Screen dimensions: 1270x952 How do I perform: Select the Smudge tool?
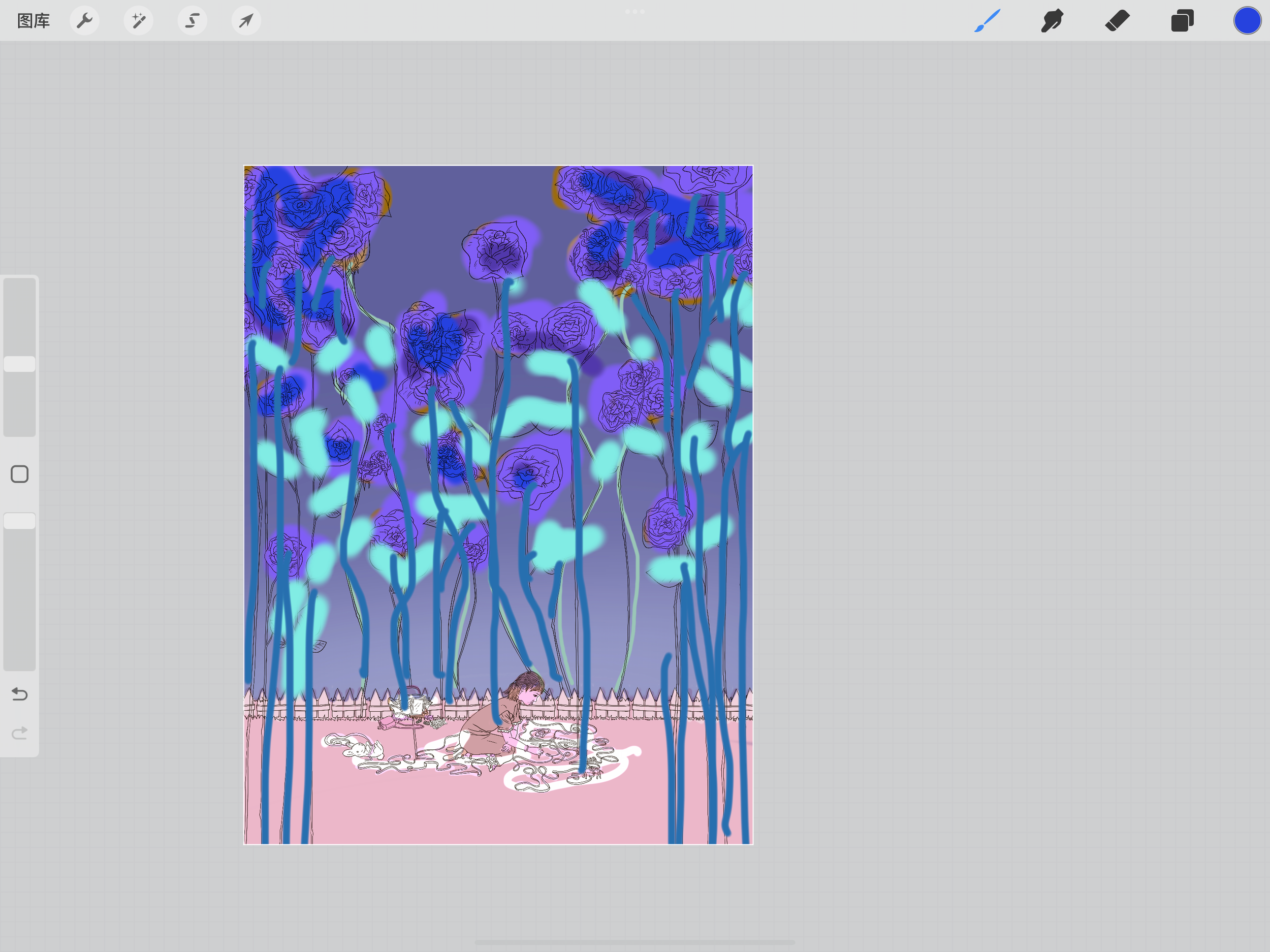(x=1053, y=21)
